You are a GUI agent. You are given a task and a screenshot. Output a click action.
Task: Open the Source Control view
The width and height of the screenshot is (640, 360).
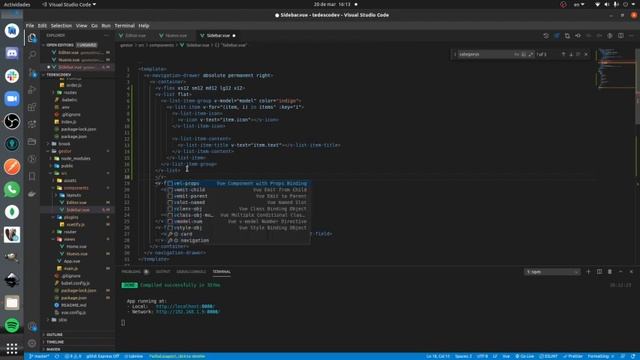click(x=32, y=73)
